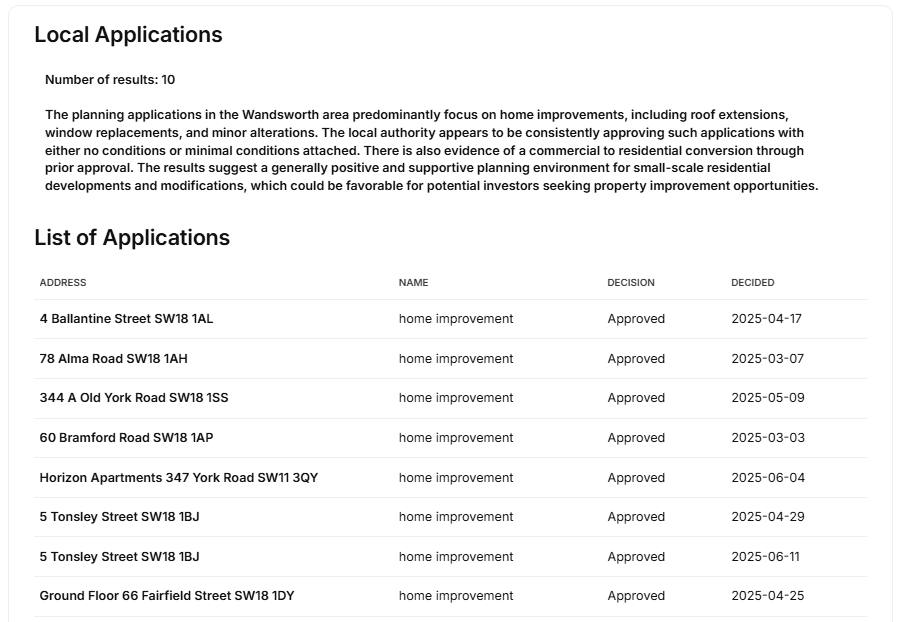Image resolution: width=898 pixels, height=622 pixels.
Task: Select Horizon Apartments 347 York Road address
Action: tap(179, 478)
